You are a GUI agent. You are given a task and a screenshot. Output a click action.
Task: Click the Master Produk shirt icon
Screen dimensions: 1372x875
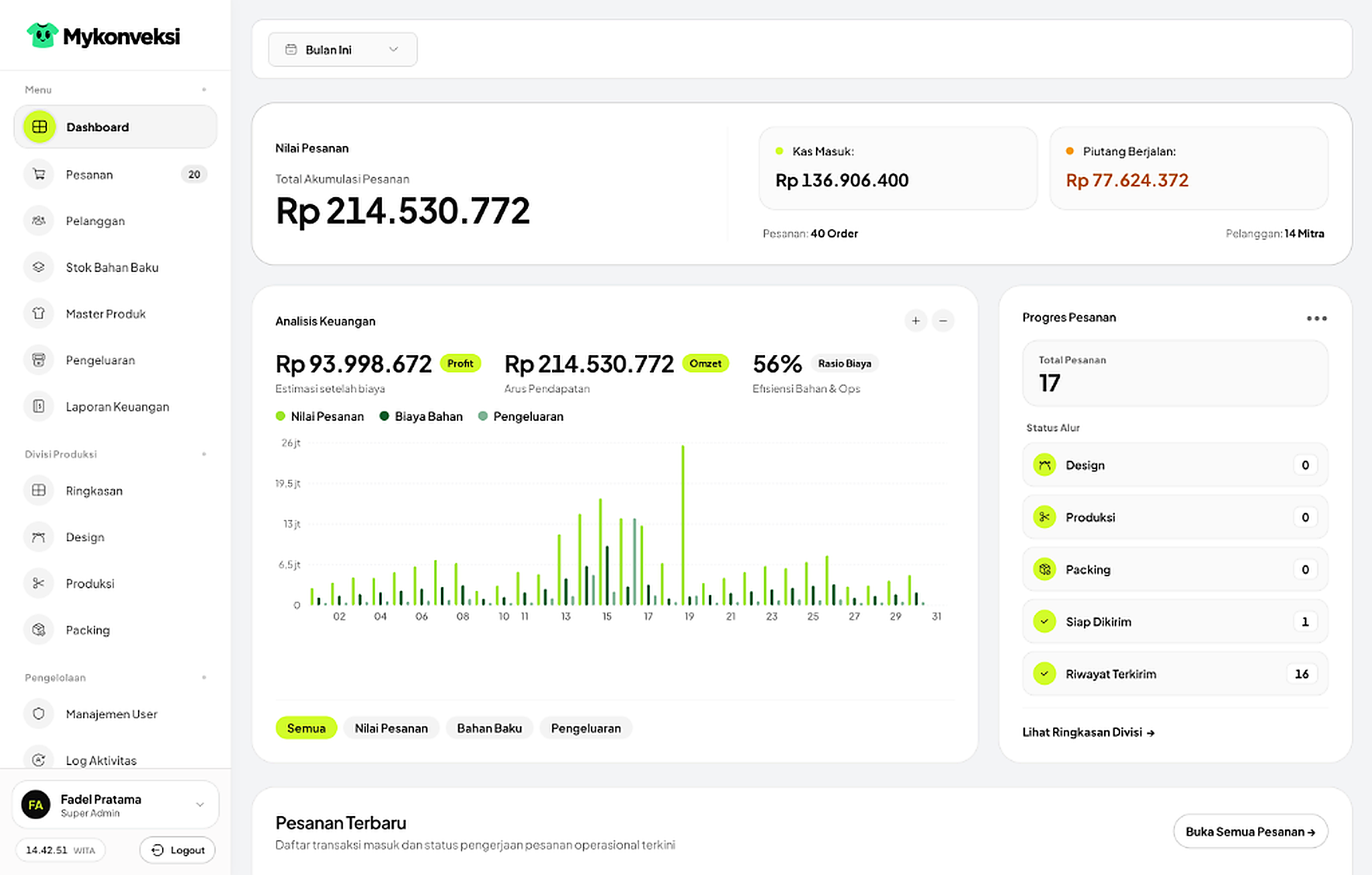39,314
